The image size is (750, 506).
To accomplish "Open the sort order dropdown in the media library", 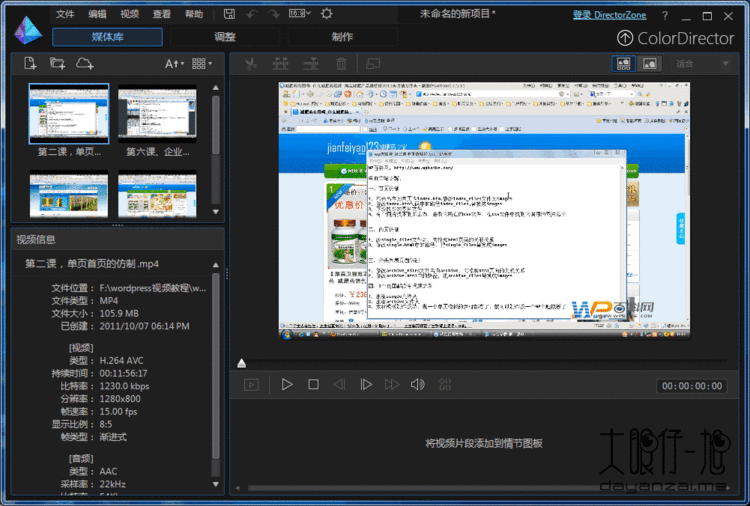I will (174, 64).
